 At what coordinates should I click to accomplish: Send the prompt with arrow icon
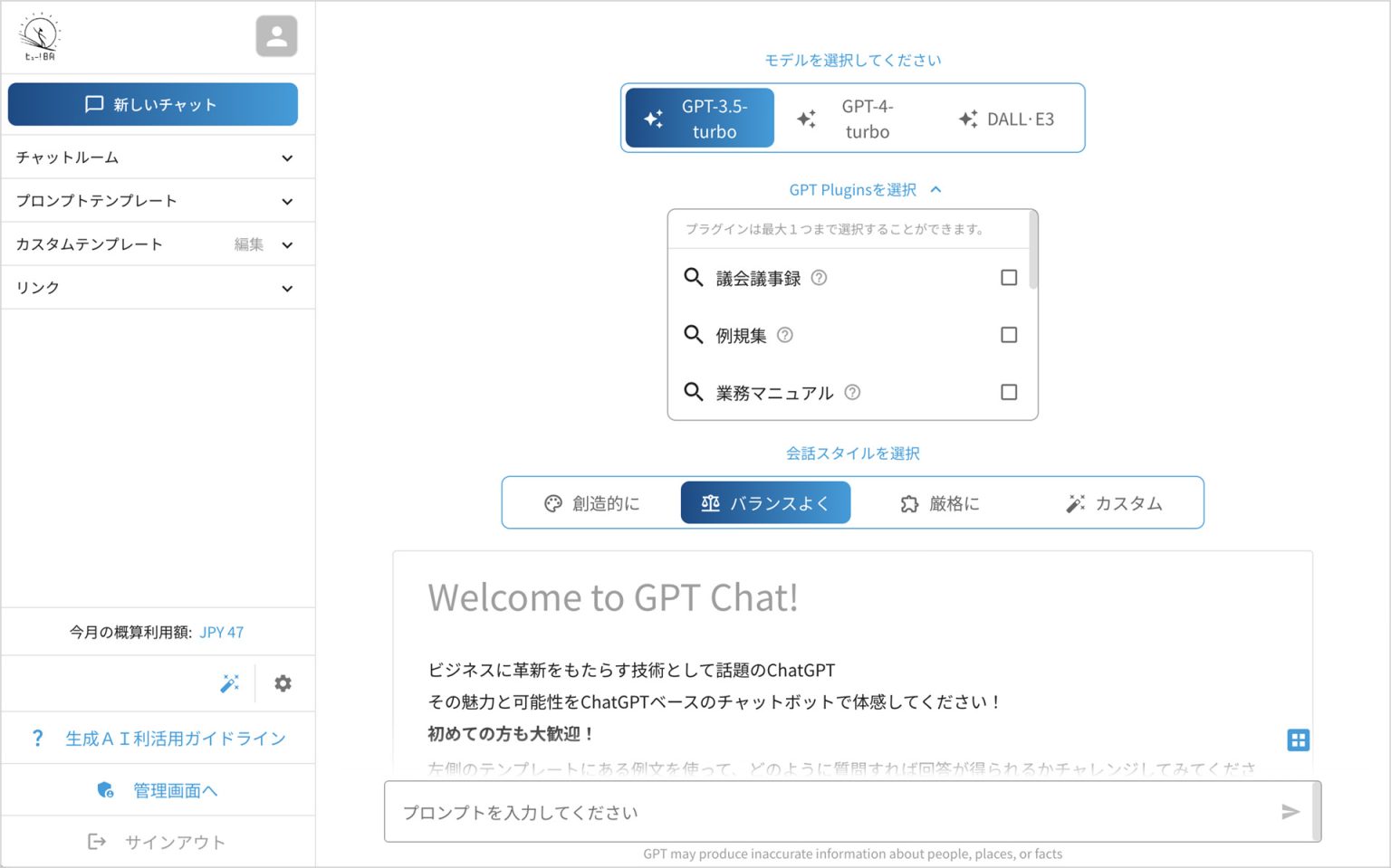point(1290,812)
